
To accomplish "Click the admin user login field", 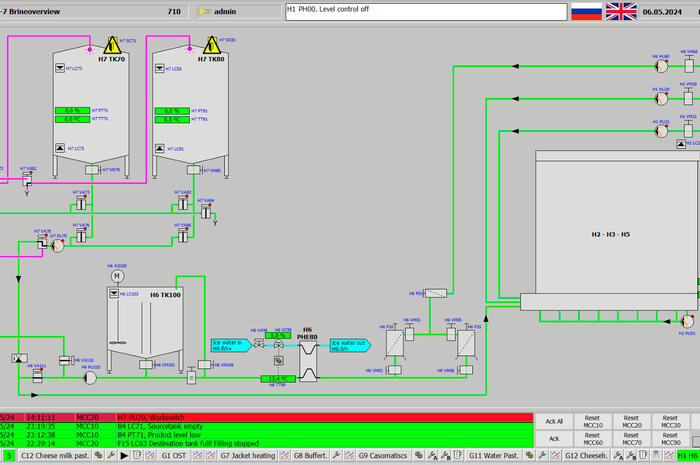I will pyautogui.click(x=238, y=11).
